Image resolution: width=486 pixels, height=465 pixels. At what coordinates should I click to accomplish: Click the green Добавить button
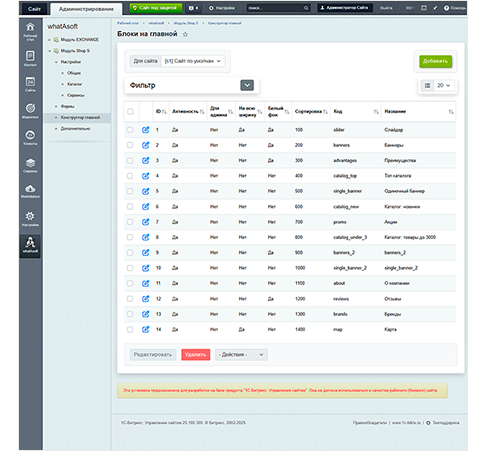(435, 61)
